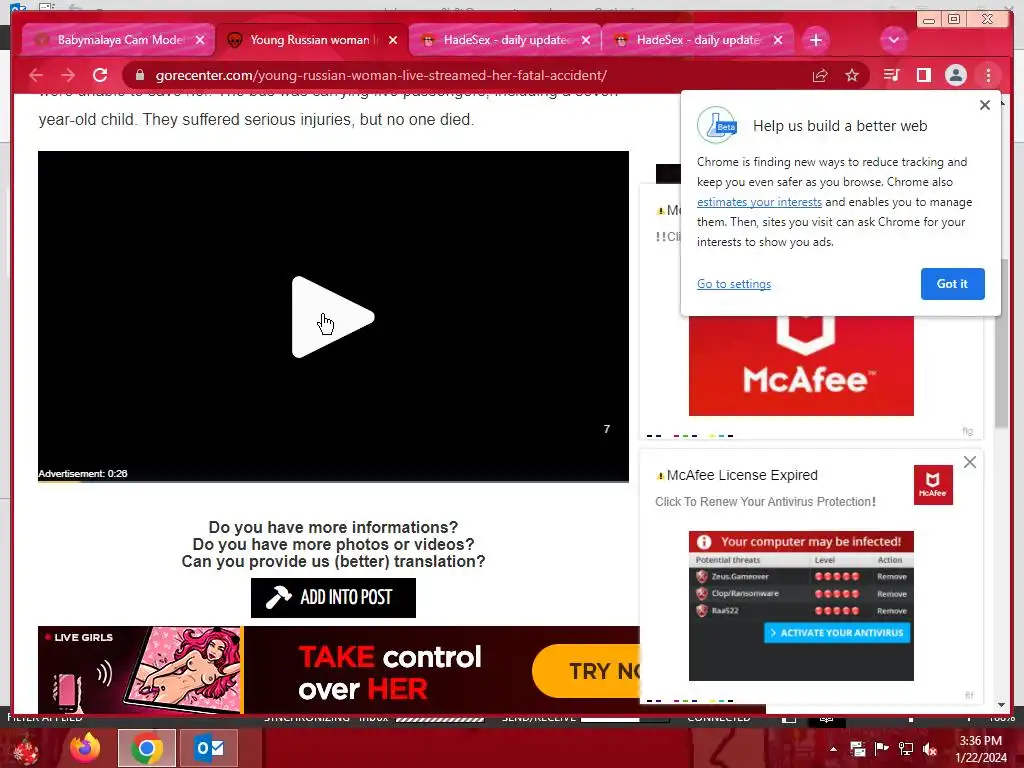Image resolution: width=1024 pixels, height=768 pixels.
Task: Select the Young Russian woman tab
Action: pyautogui.click(x=312, y=40)
